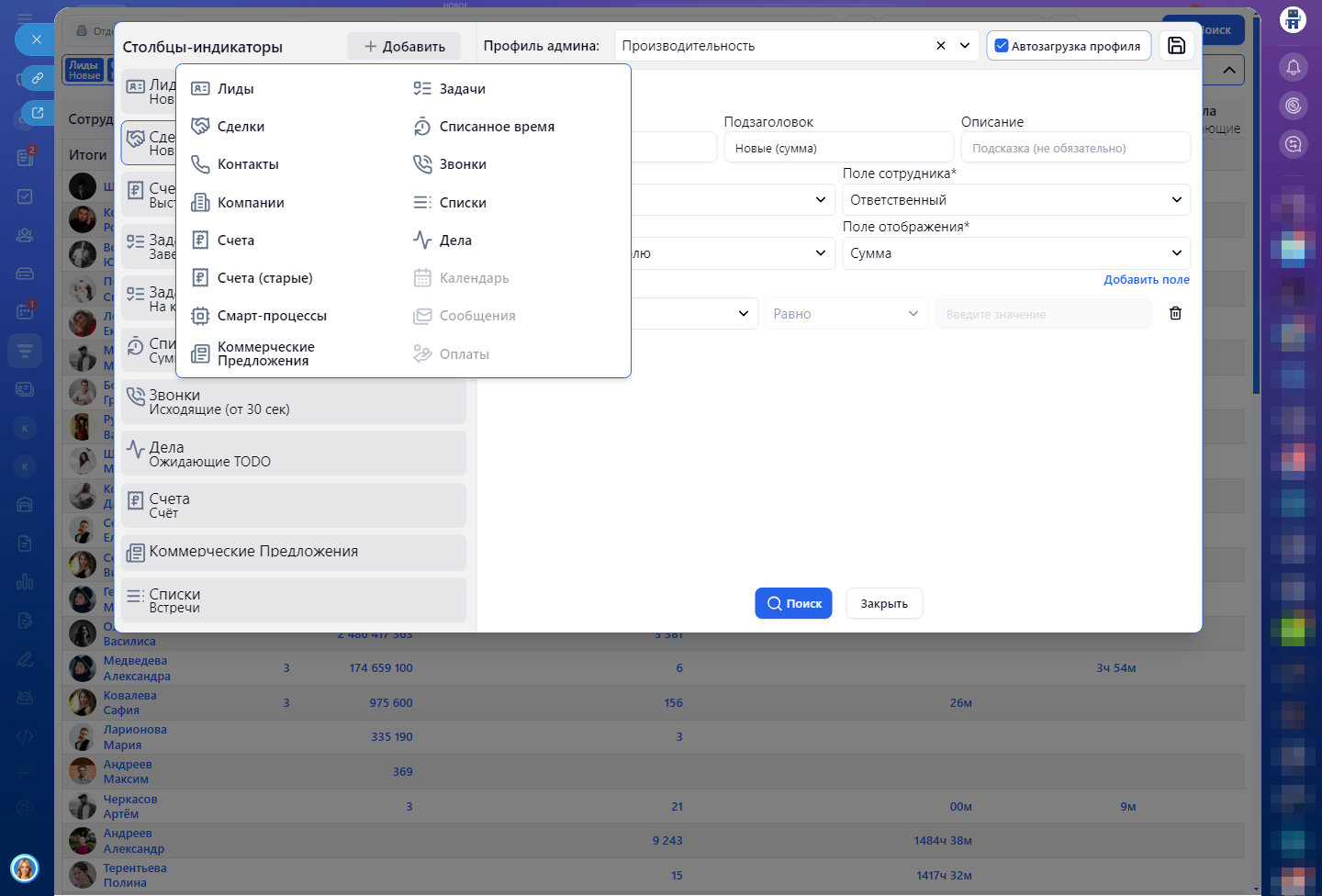The width and height of the screenshot is (1322, 896).
Task: Click the save profile floppy disk icon
Action: click(x=1176, y=46)
